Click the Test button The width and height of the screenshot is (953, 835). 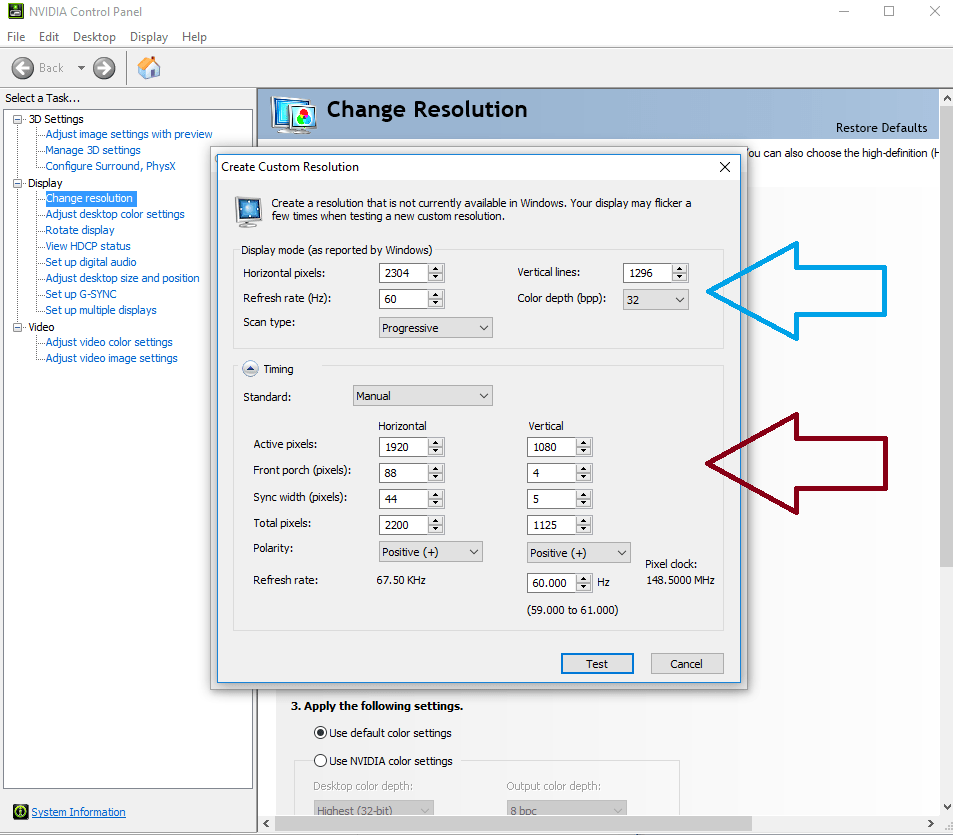click(597, 664)
